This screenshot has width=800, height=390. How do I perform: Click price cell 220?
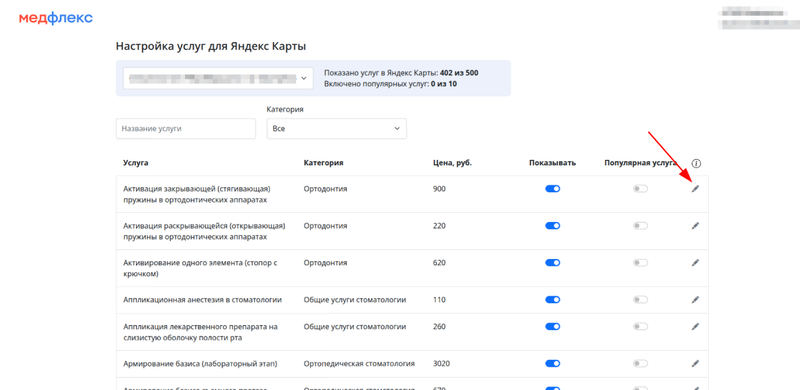(x=439, y=226)
